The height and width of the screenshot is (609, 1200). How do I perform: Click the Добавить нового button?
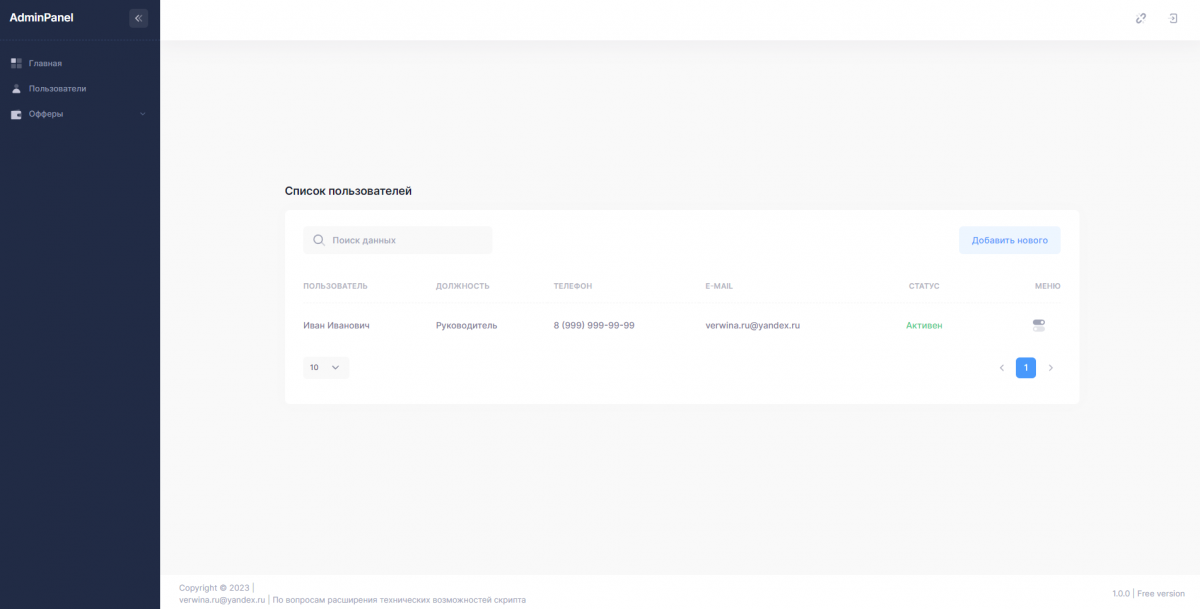tap(1009, 240)
